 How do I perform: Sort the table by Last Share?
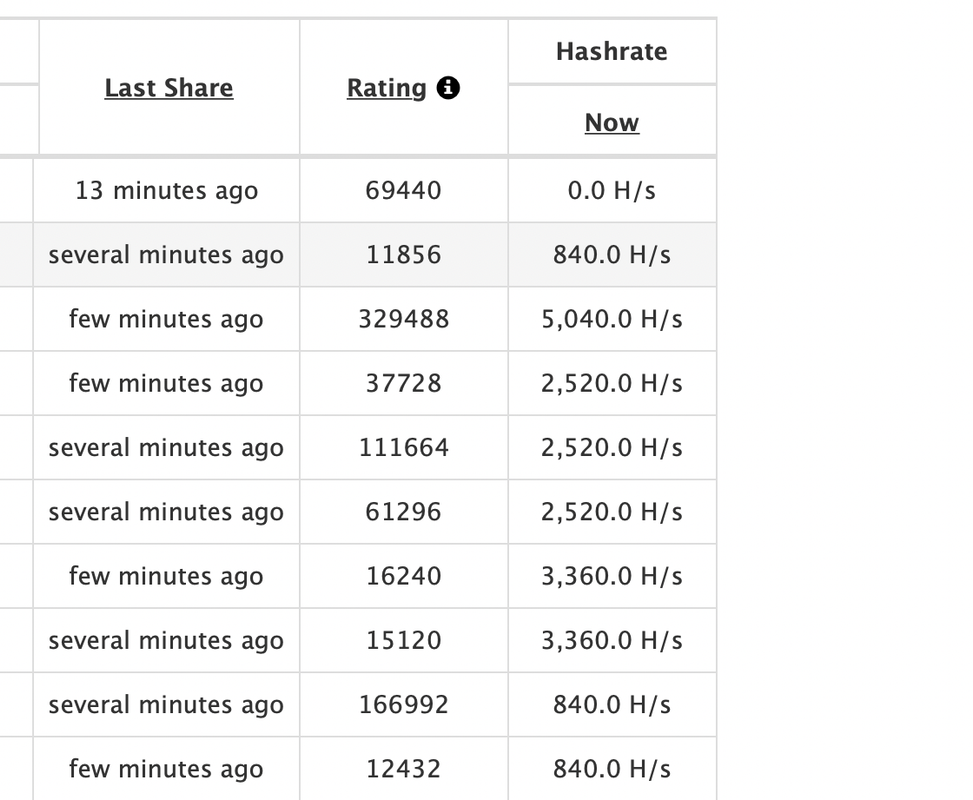click(169, 88)
